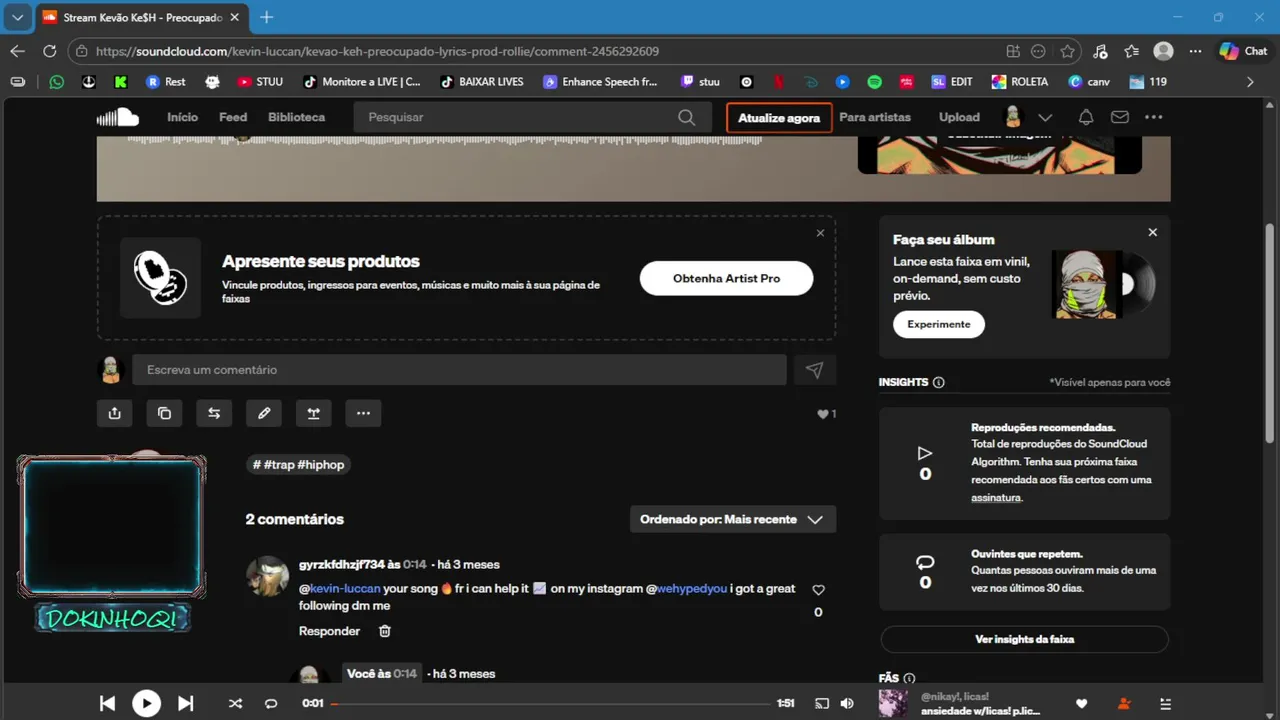Viewport: 1280px width, 720px height.
Task: Like the gyrzkfdhzjf734 comment
Action: (818, 590)
